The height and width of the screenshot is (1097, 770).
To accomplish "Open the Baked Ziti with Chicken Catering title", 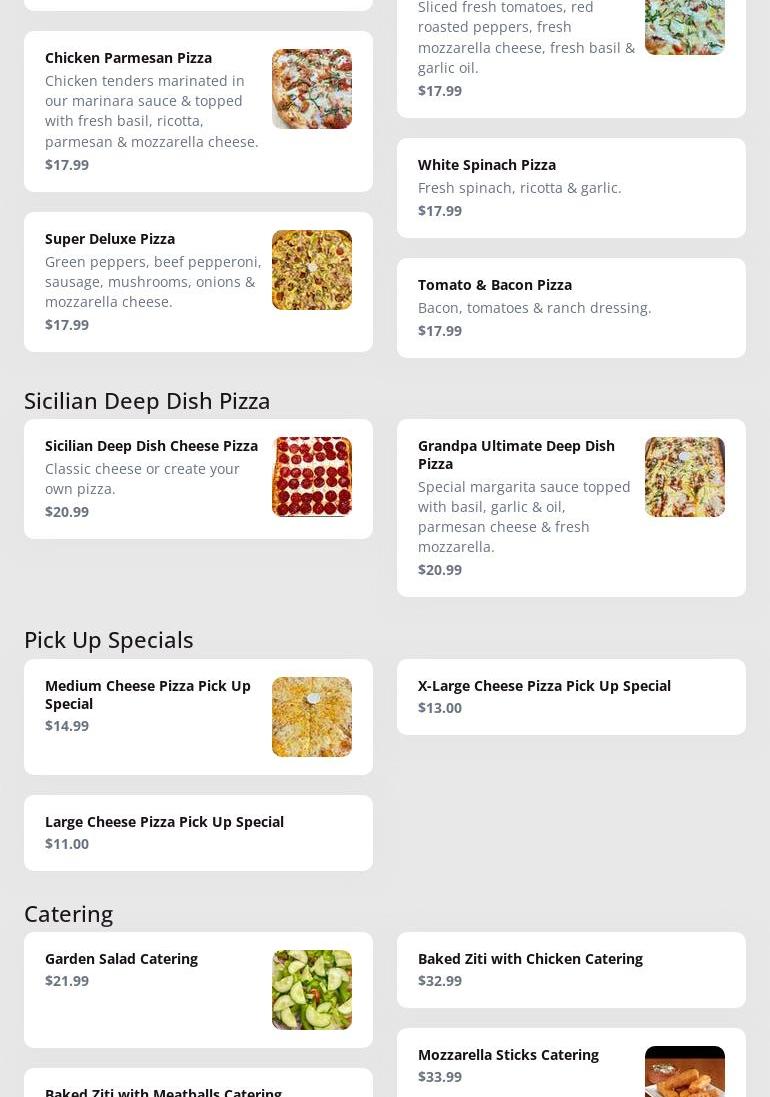I will (530, 959).
